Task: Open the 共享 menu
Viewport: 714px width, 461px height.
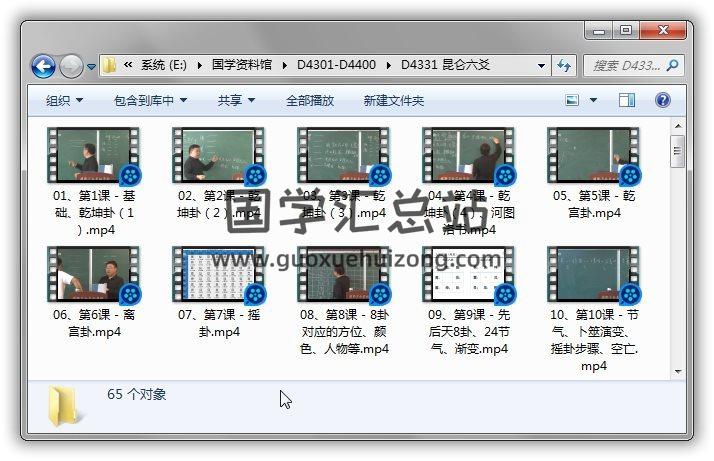Action: tap(236, 100)
